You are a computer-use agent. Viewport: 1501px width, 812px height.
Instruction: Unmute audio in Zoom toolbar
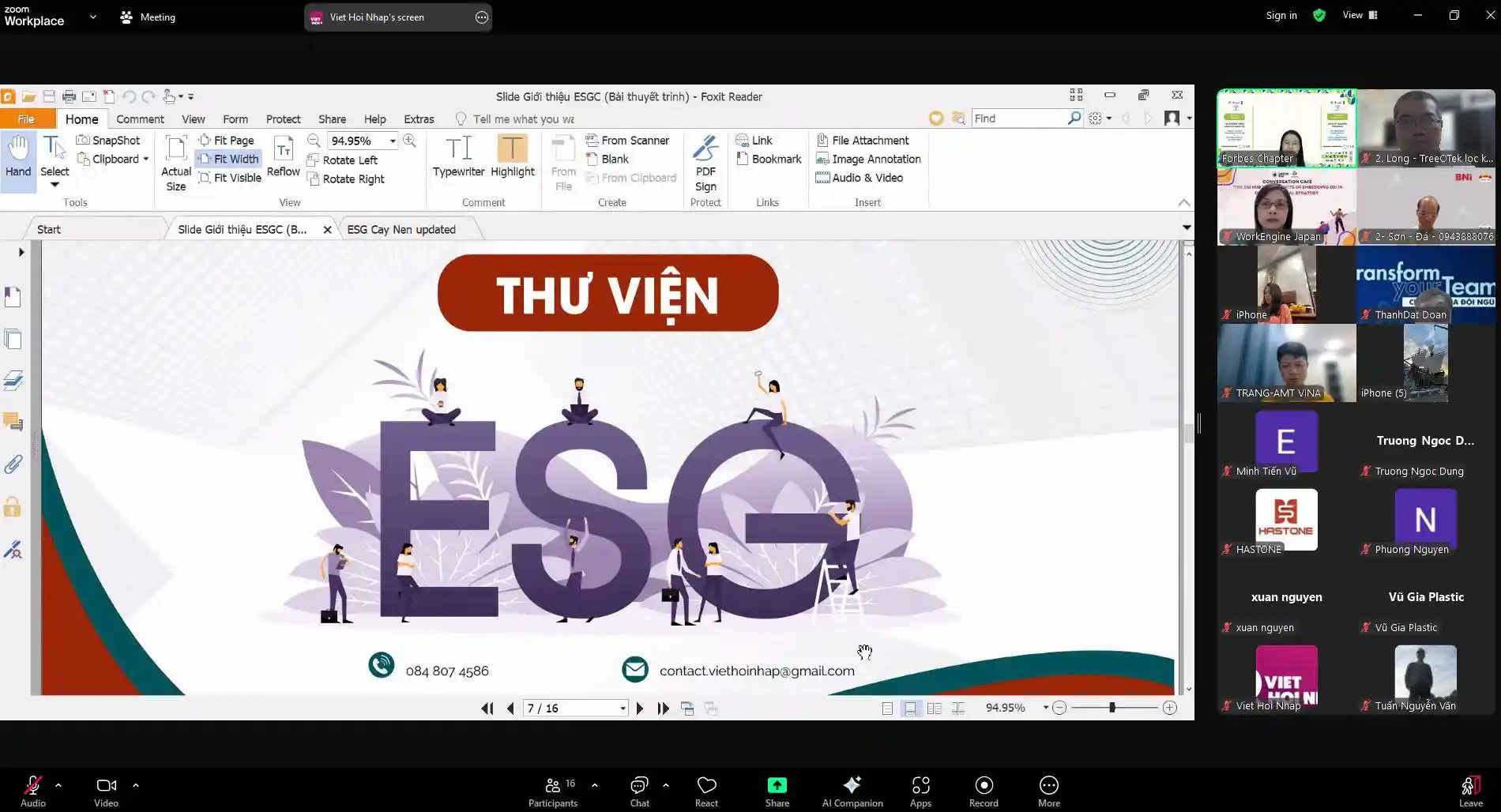pyautogui.click(x=32, y=791)
